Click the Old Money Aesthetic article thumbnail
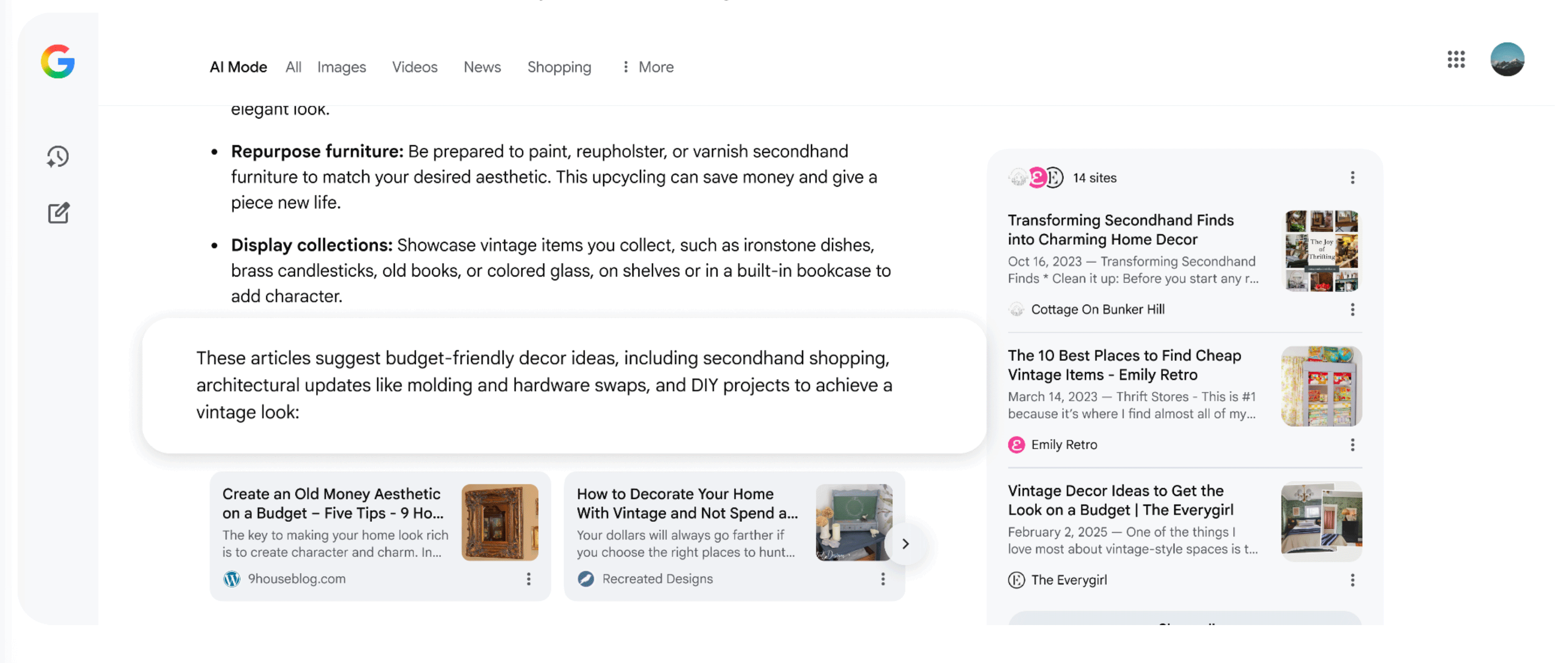The height and width of the screenshot is (663, 1568). point(499,522)
